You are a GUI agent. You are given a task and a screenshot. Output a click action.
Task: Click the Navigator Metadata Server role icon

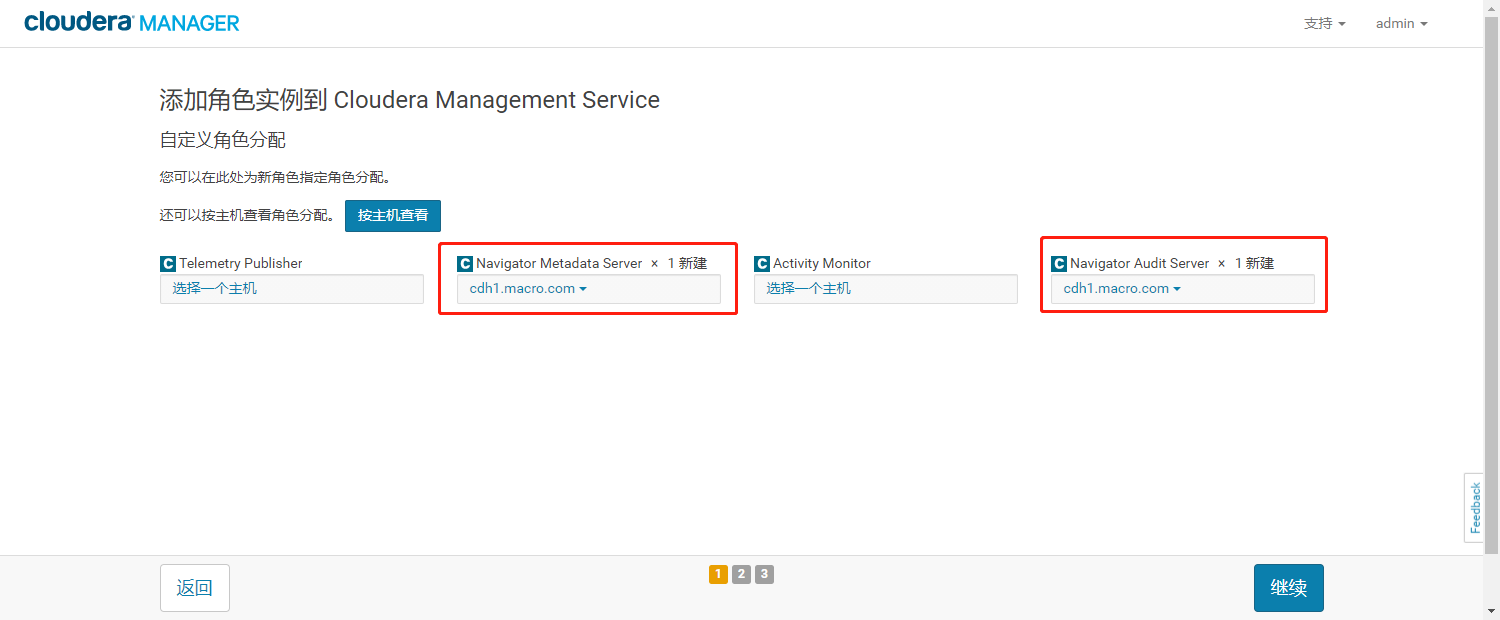[465, 264]
